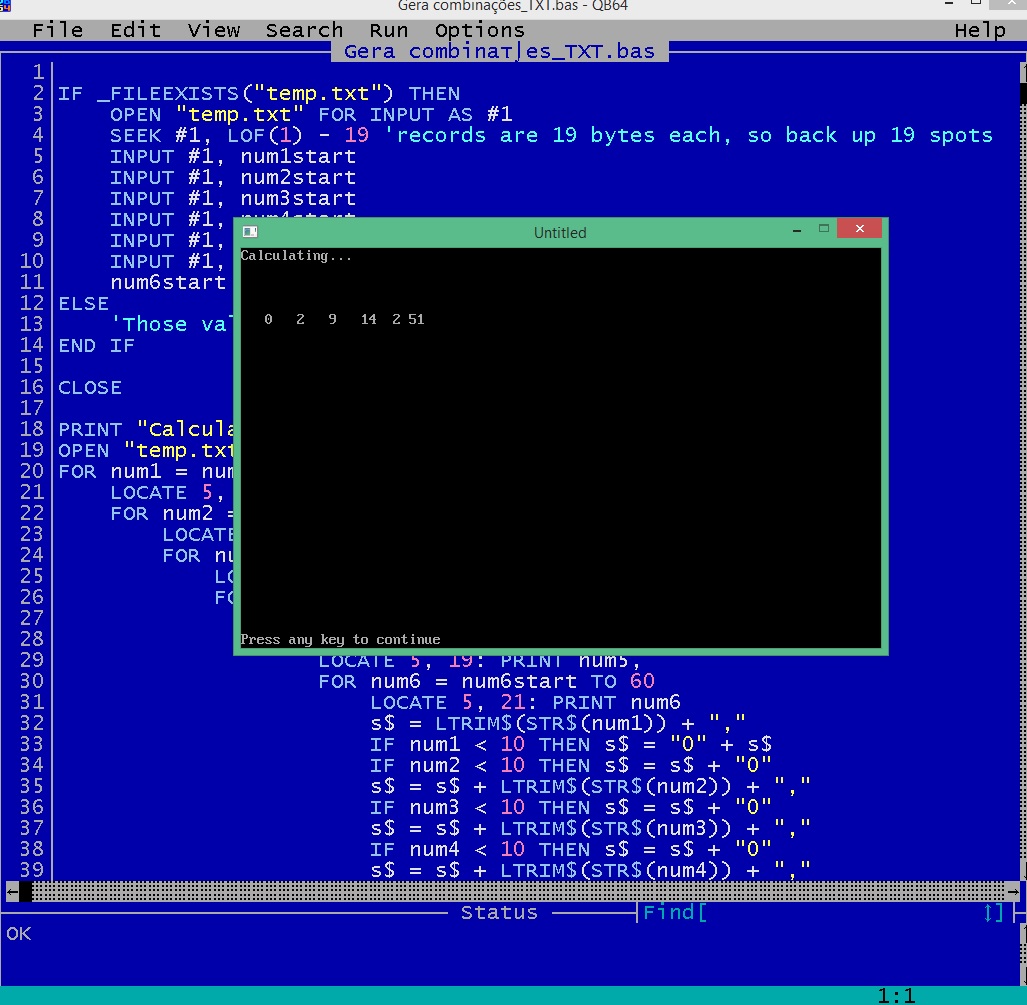The image size is (1027, 1005).
Task: Click the Untitled window system icon
Action: click(x=250, y=232)
